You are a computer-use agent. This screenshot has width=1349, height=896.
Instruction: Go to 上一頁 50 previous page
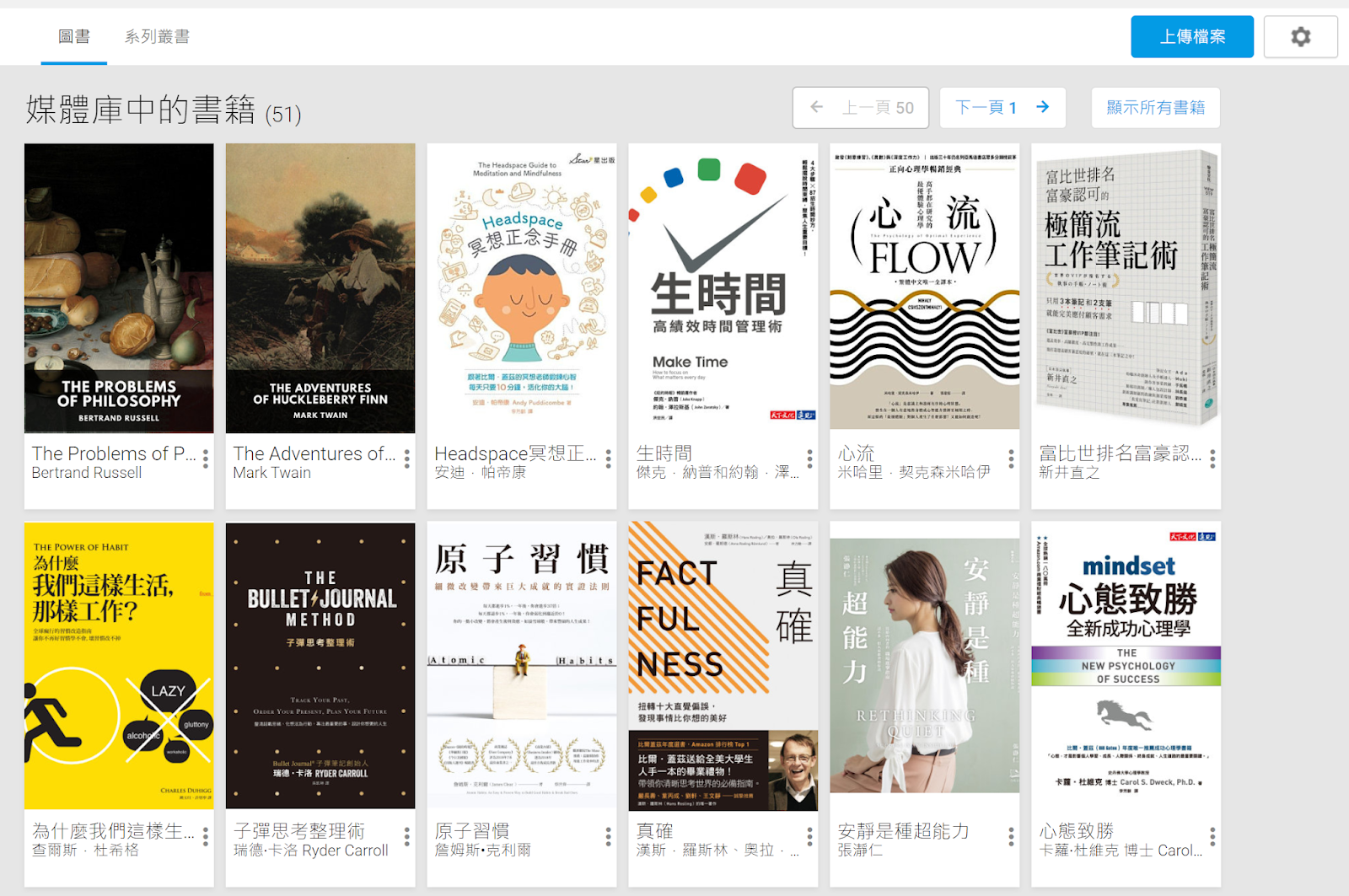[861, 108]
